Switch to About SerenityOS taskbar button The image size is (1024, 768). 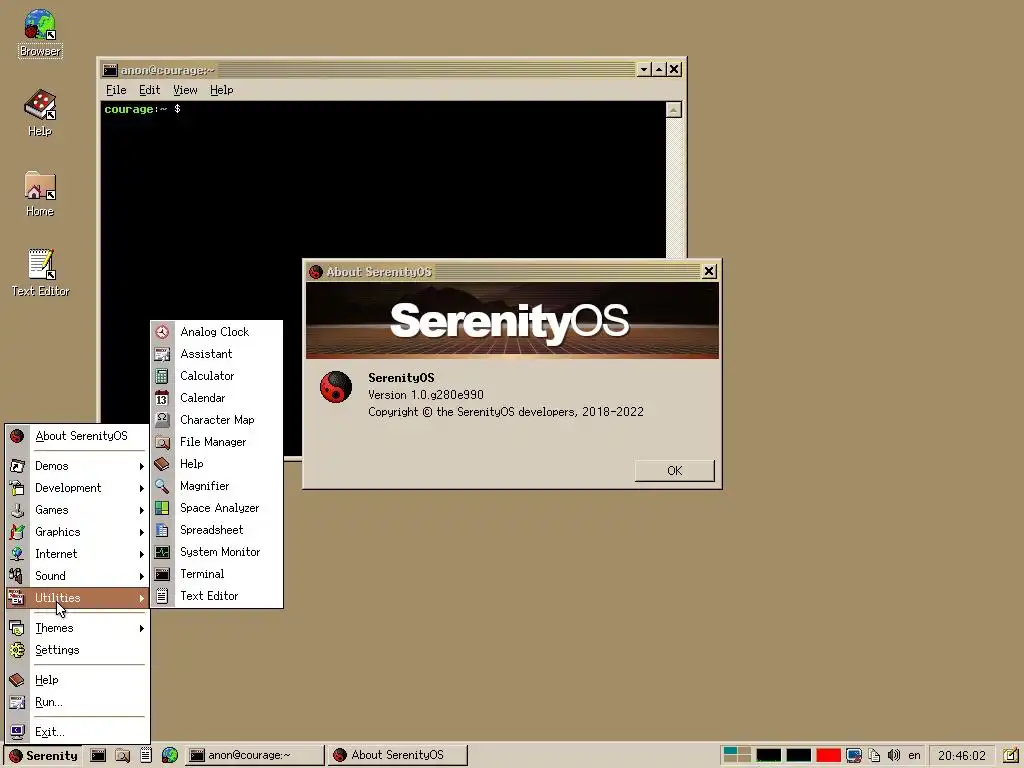click(x=398, y=756)
